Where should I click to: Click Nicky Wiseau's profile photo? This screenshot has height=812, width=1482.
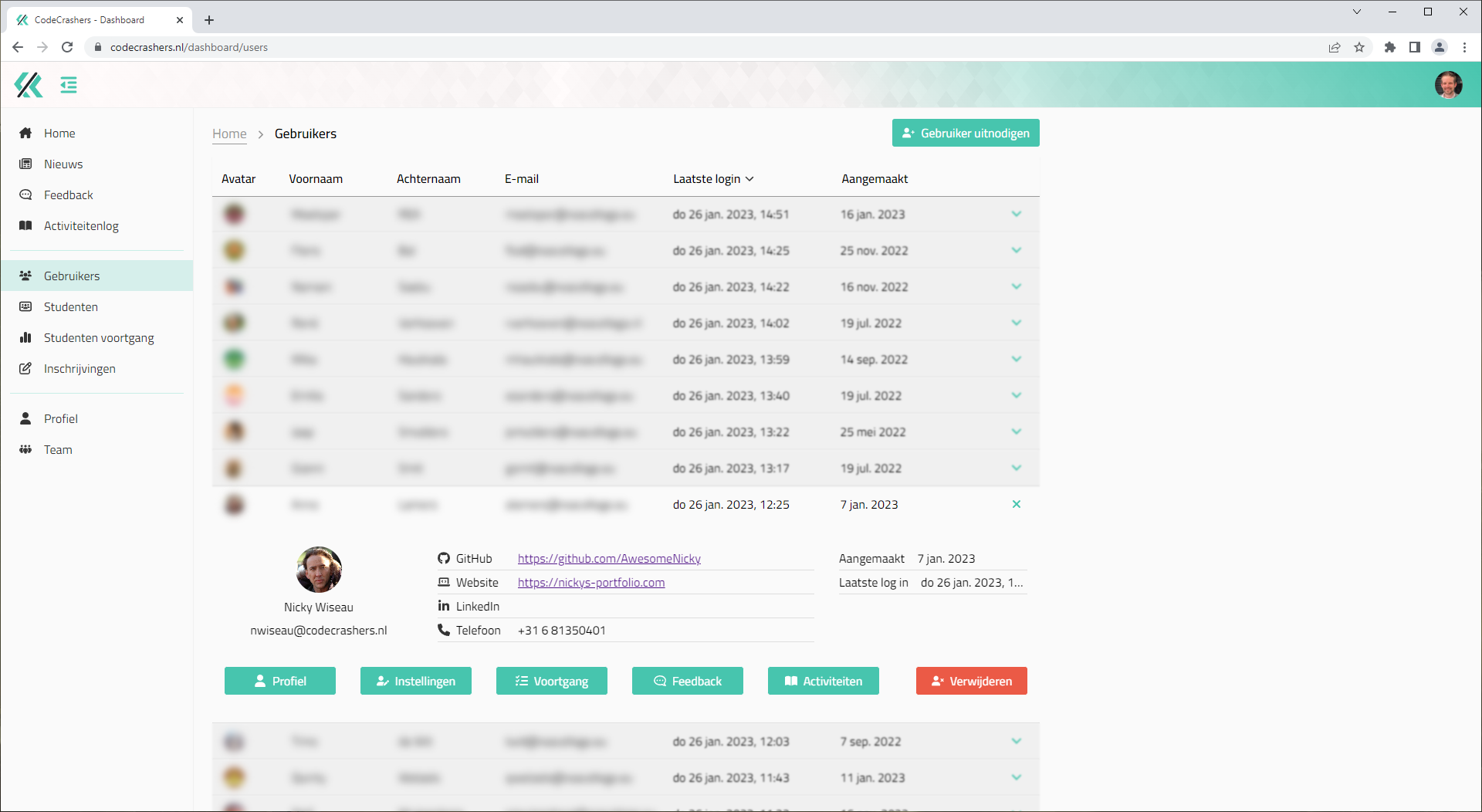click(x=319, y=570)
